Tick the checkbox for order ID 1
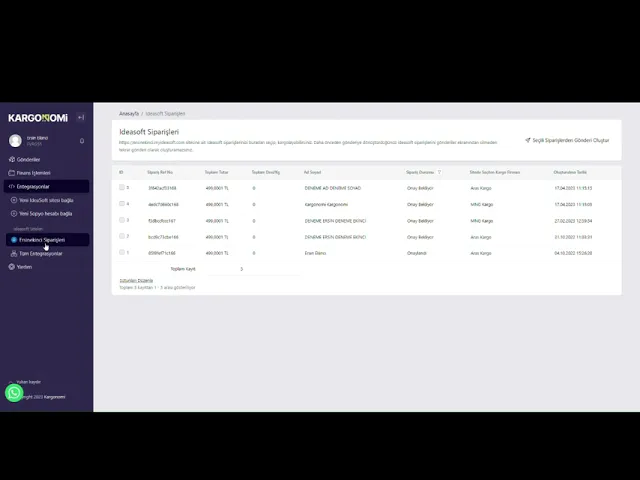This screenshot has height=480, width=640. coord(122,252)
